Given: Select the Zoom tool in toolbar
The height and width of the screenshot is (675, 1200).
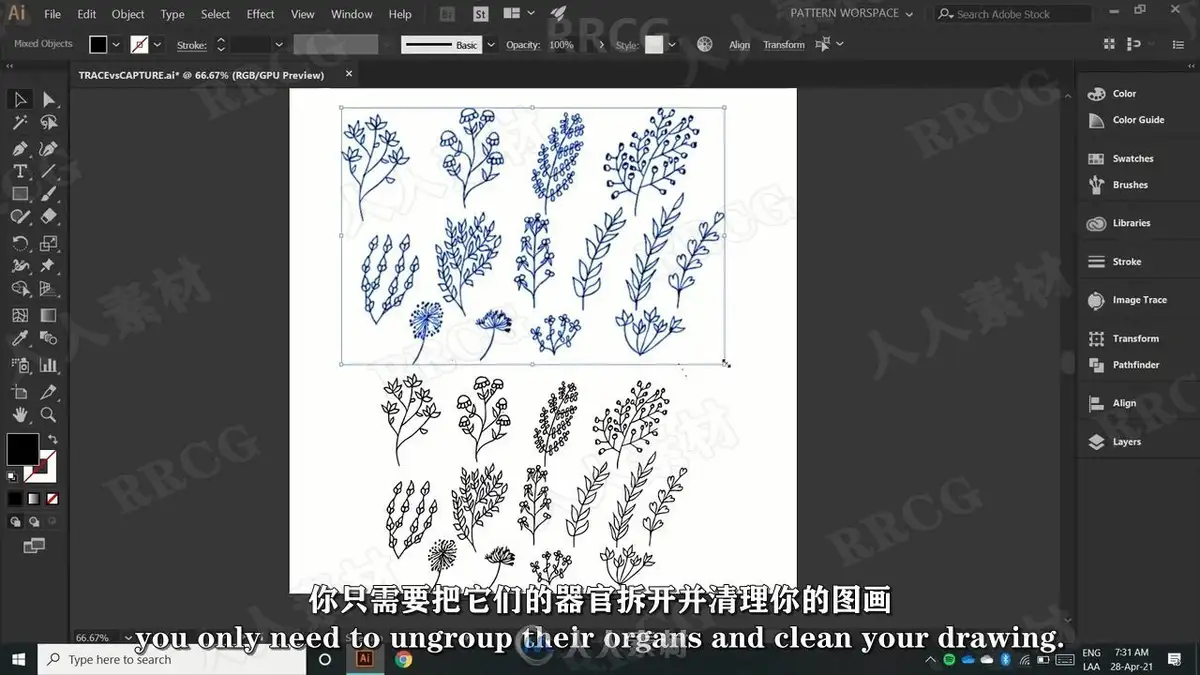Looking at the screenshot, I should tap(48, 414).
